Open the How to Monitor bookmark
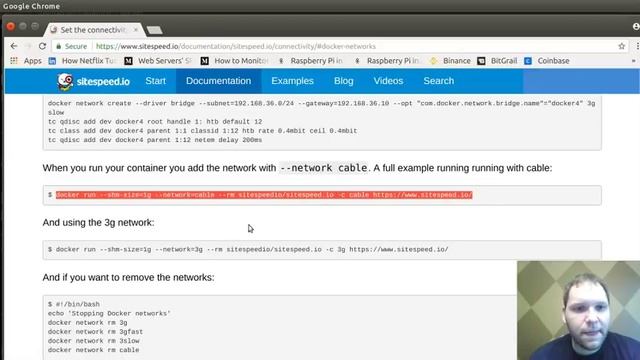 [235, 61]
